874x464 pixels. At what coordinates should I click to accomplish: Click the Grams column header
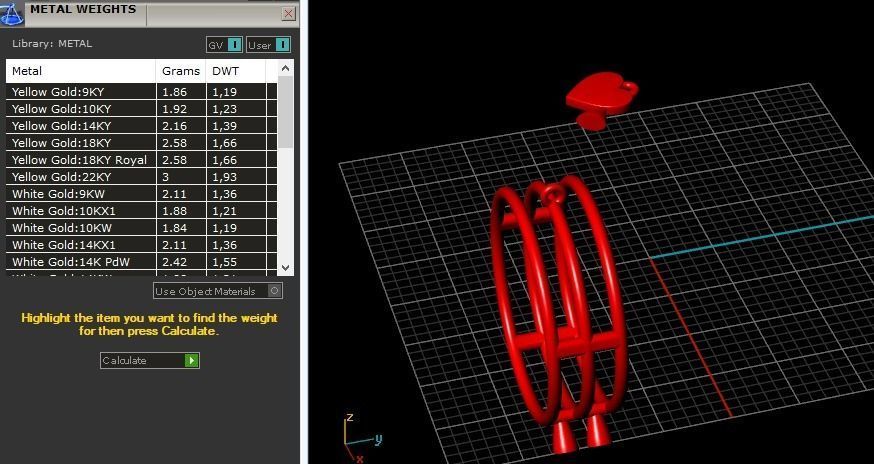pos(181,71)
